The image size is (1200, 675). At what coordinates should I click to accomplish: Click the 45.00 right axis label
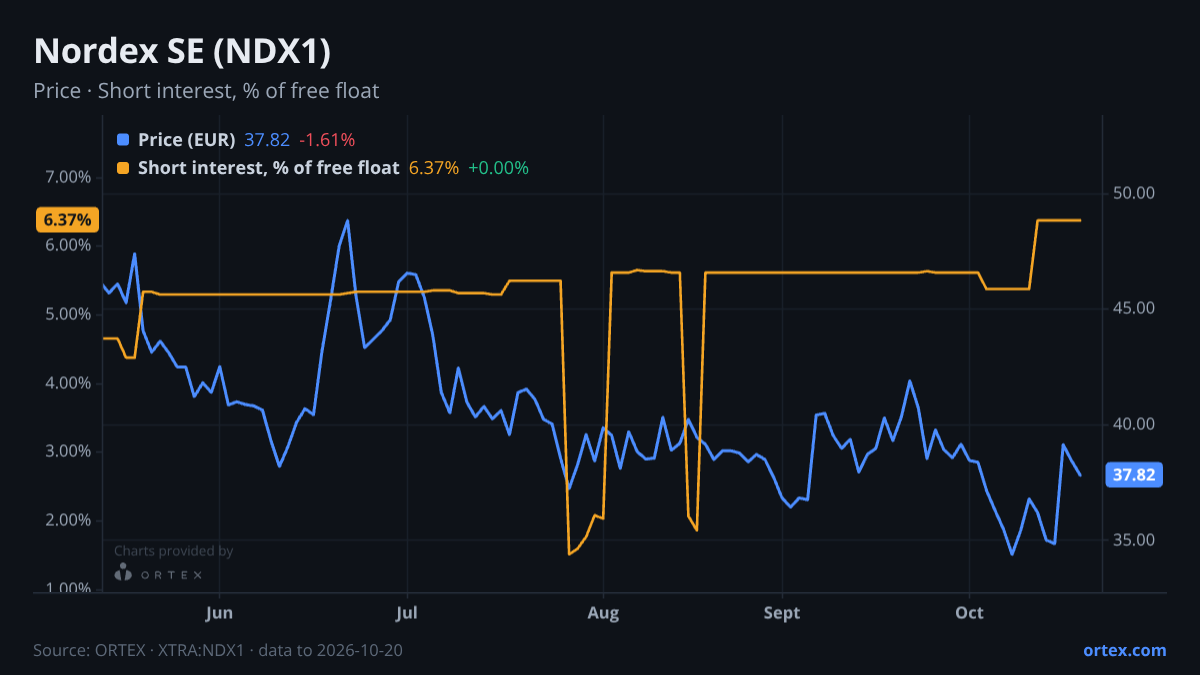point(1134,308)
